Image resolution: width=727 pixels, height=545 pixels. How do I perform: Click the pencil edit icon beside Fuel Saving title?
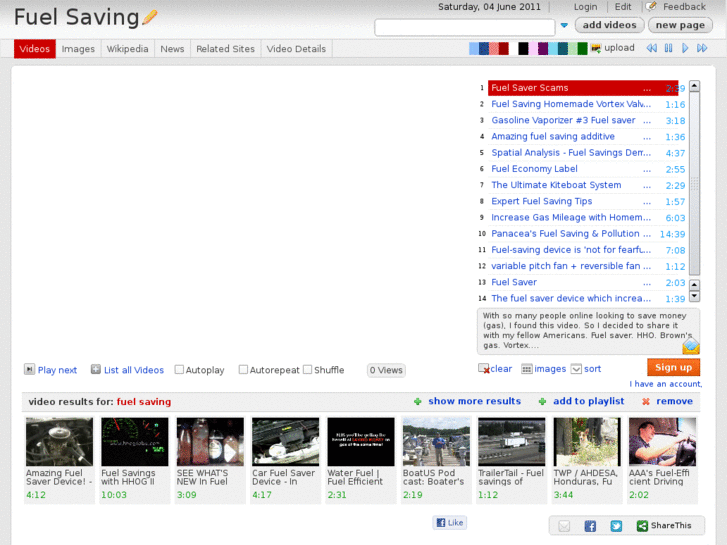(x=150, y=18)
